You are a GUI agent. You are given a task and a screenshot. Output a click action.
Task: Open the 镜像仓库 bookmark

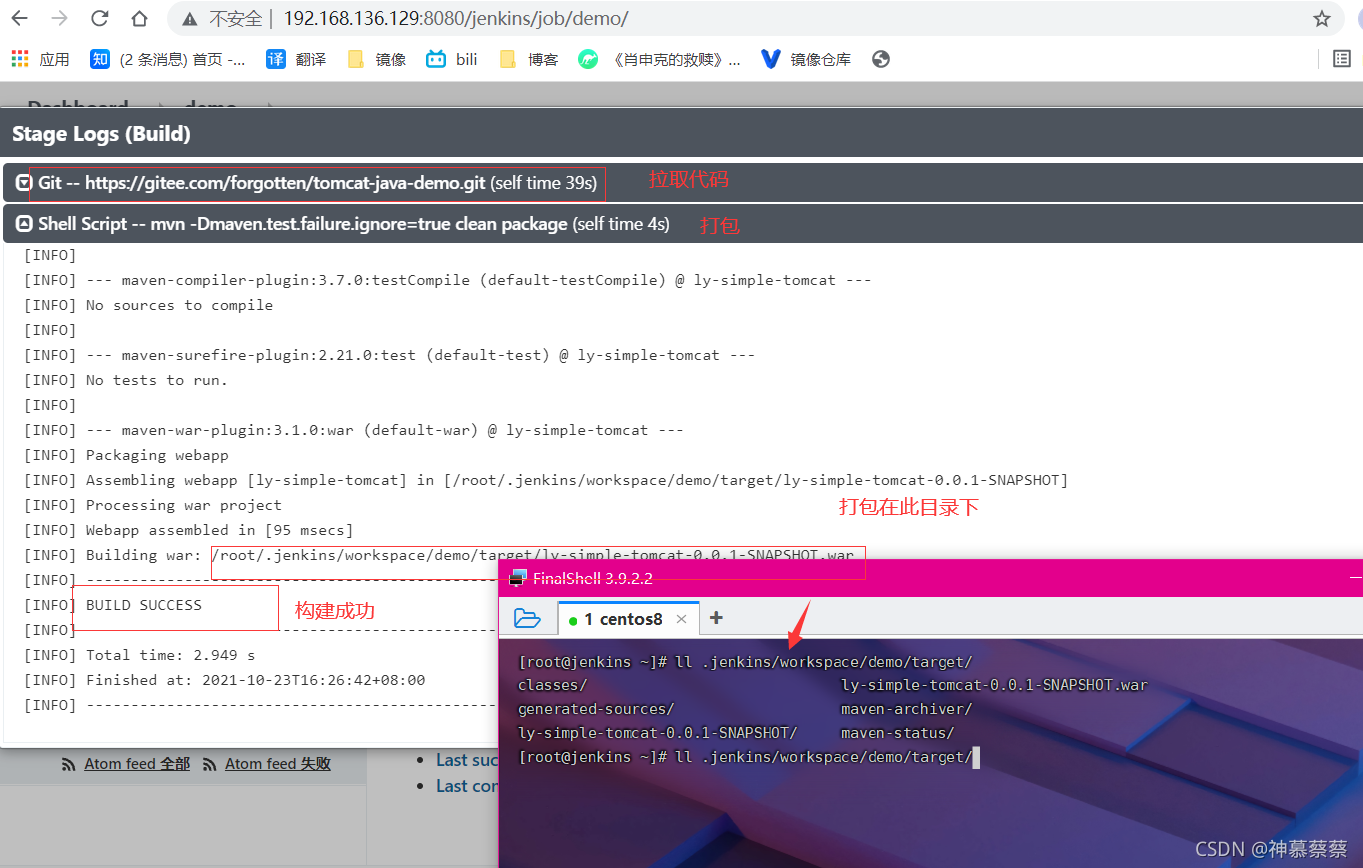(x=806, y=59)
